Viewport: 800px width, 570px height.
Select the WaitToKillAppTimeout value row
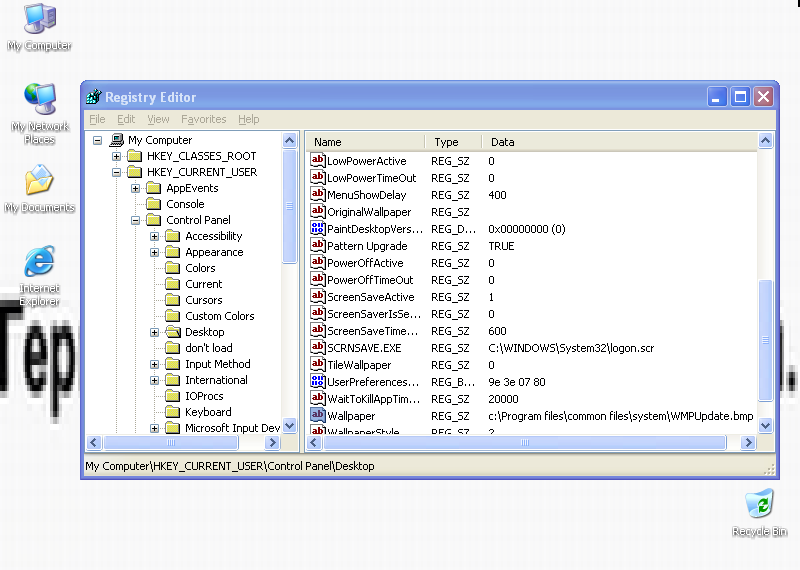coord(532,399)
